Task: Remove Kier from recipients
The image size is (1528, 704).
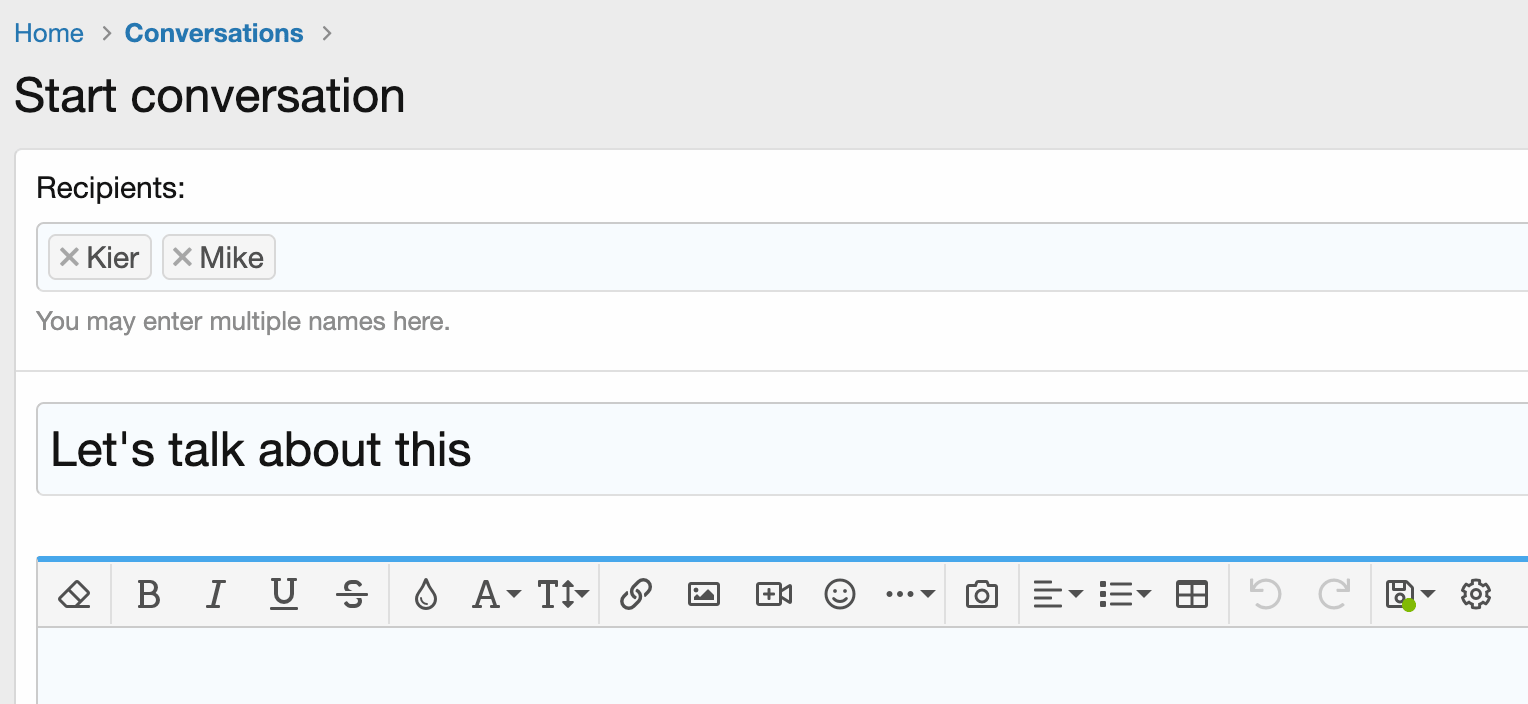Action: pos(69,257)
